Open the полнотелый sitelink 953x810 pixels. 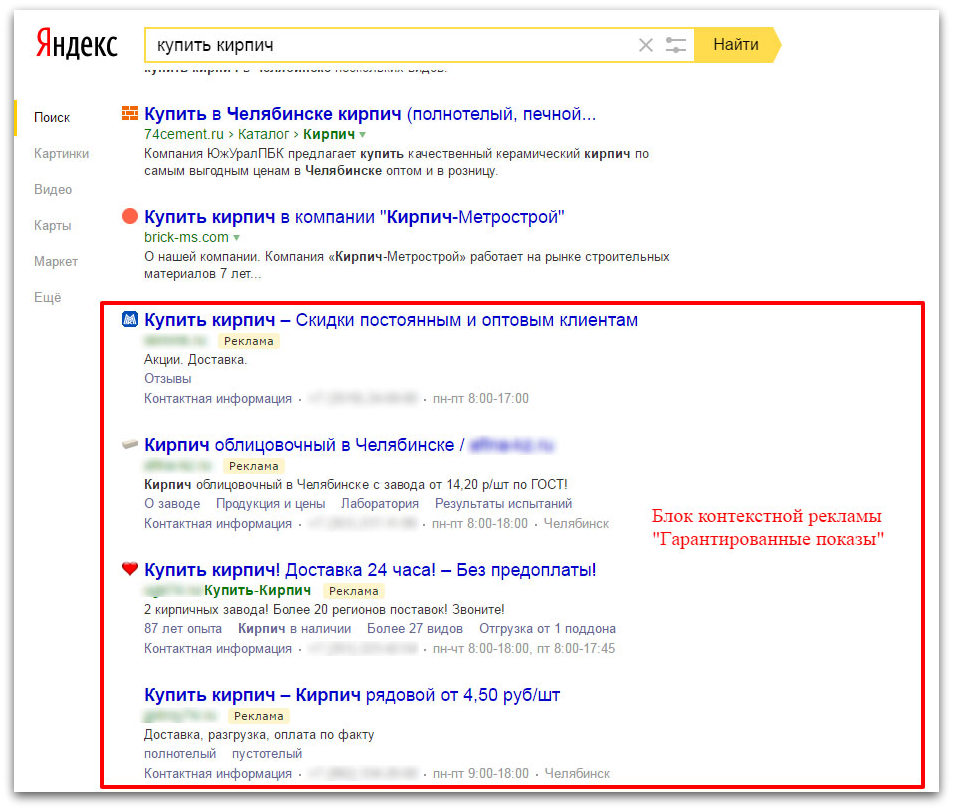180,753
